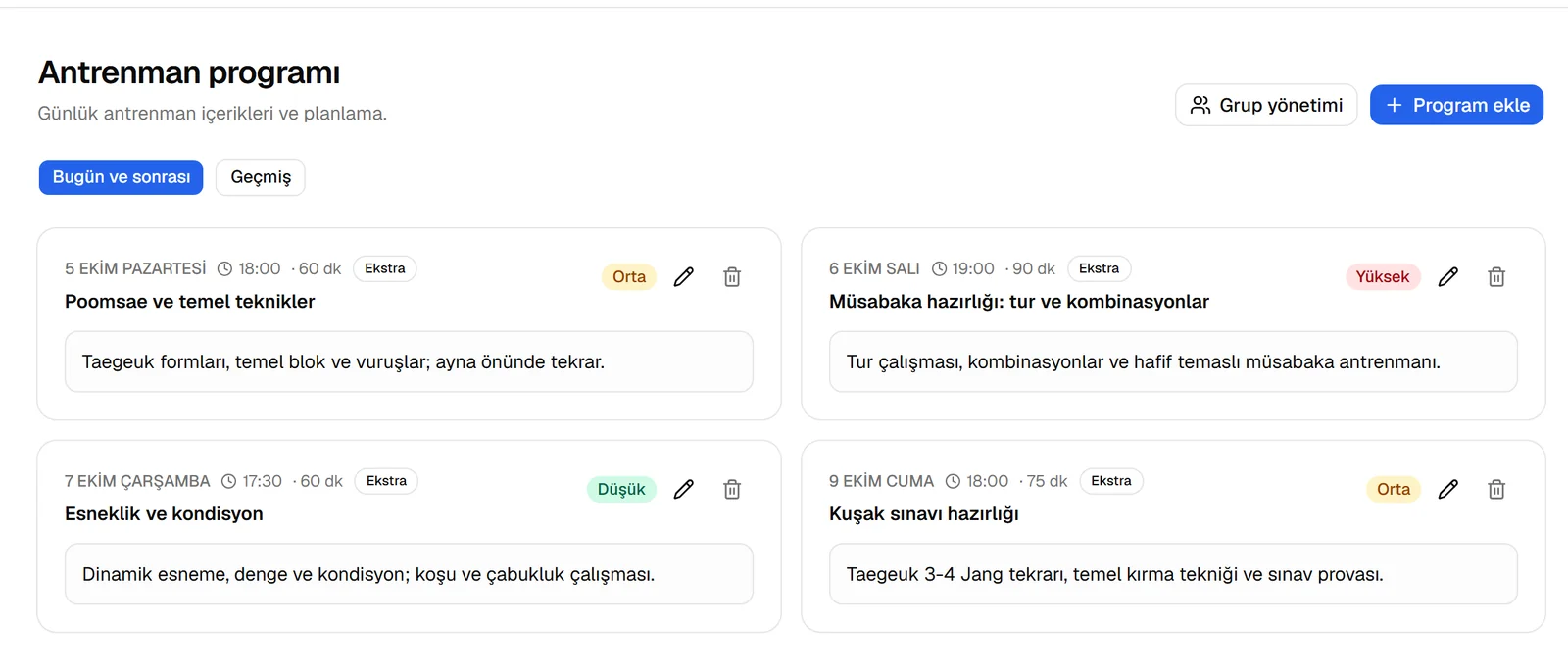This screenshot has width=1568, height=672.
Task: Open Grup yönetimi
Action: pyautogui.click(x=1266, y=105)
